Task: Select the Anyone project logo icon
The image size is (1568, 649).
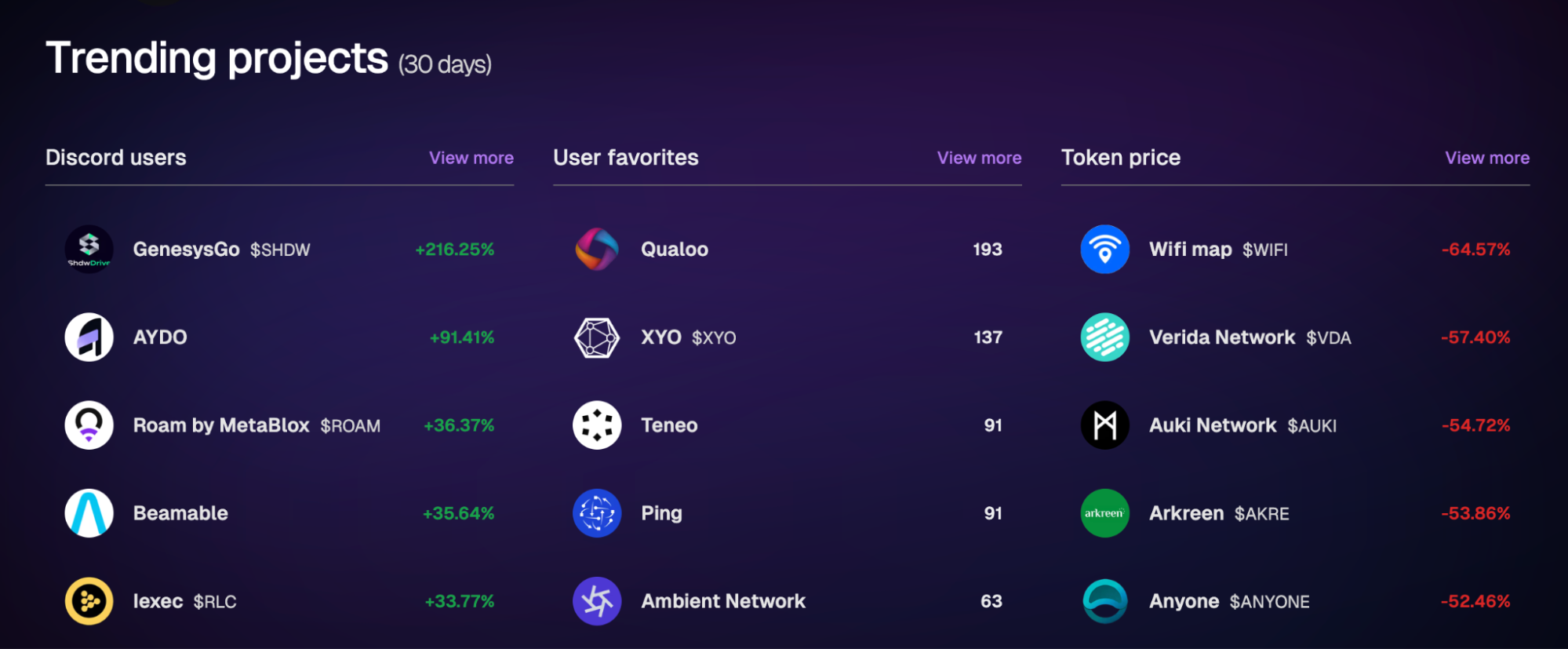Action: pos(1105,601)
